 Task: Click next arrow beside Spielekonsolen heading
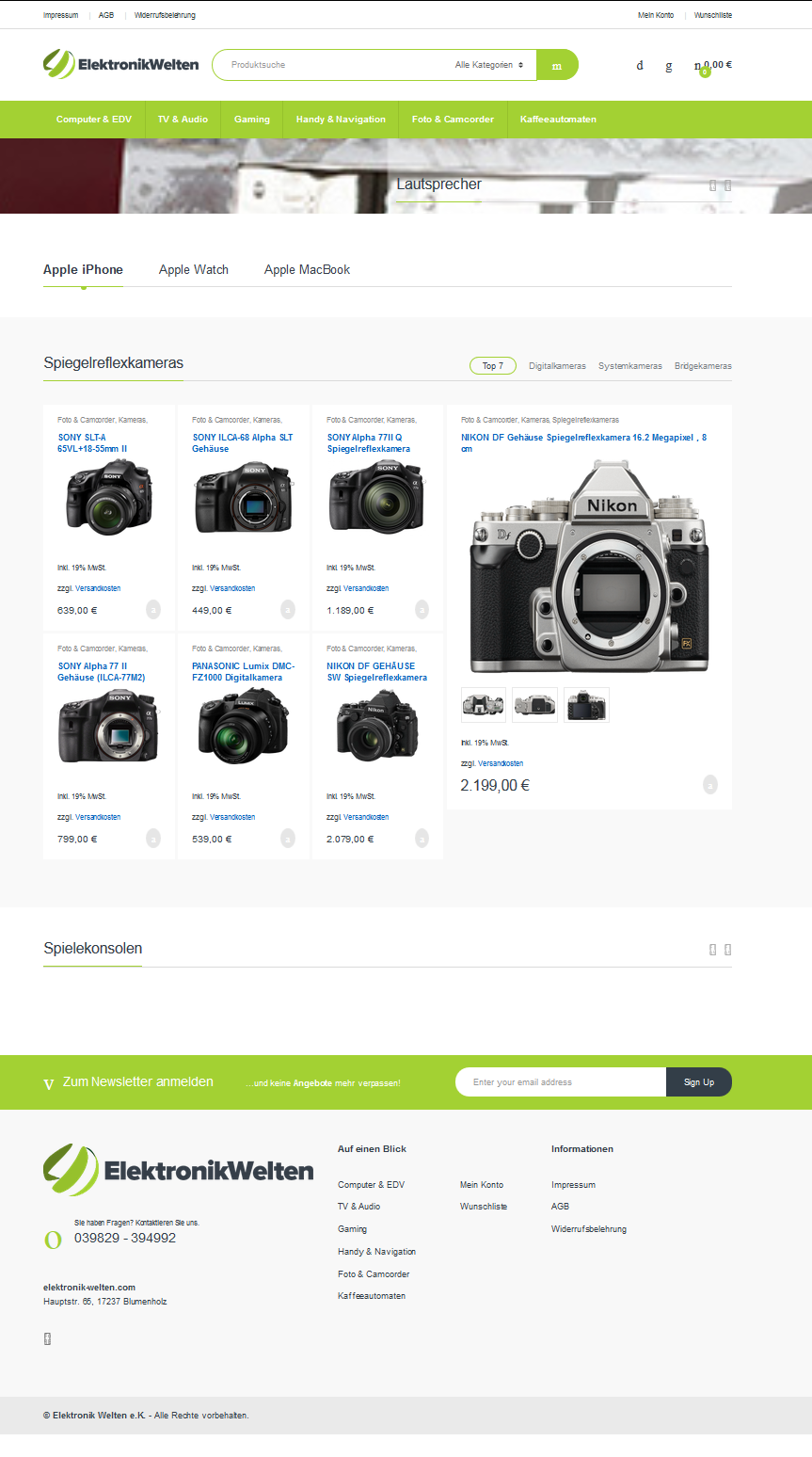[x=727, y=949]
